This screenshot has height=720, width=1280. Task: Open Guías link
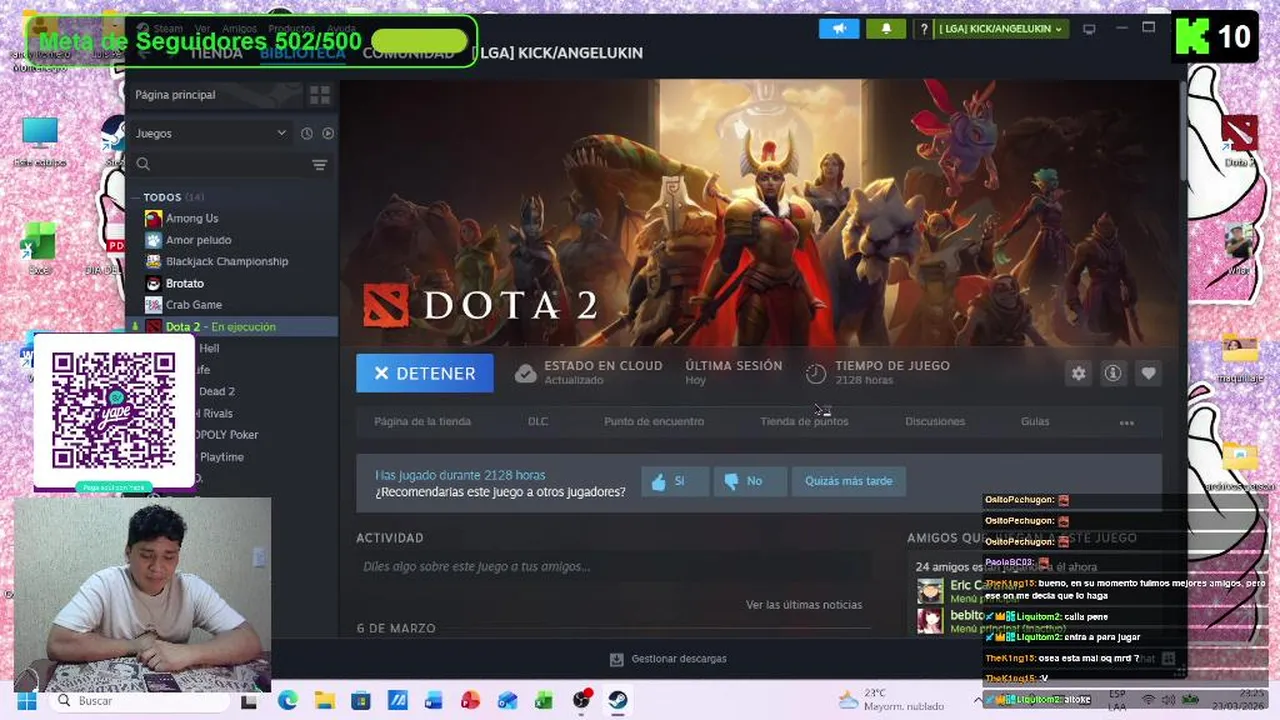tap(1035, 421)
